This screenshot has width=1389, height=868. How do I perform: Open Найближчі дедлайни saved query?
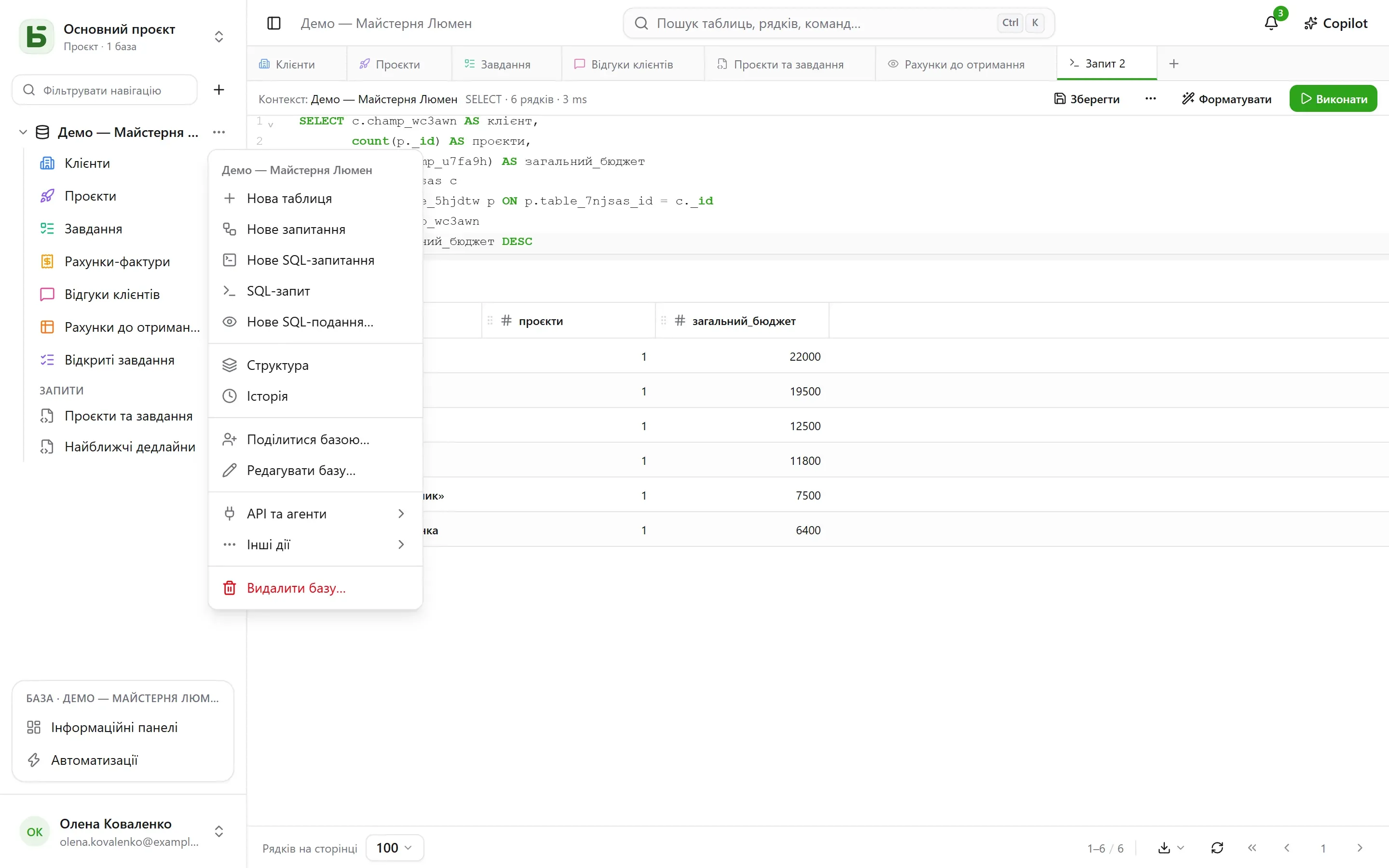[x=118, y=447]
